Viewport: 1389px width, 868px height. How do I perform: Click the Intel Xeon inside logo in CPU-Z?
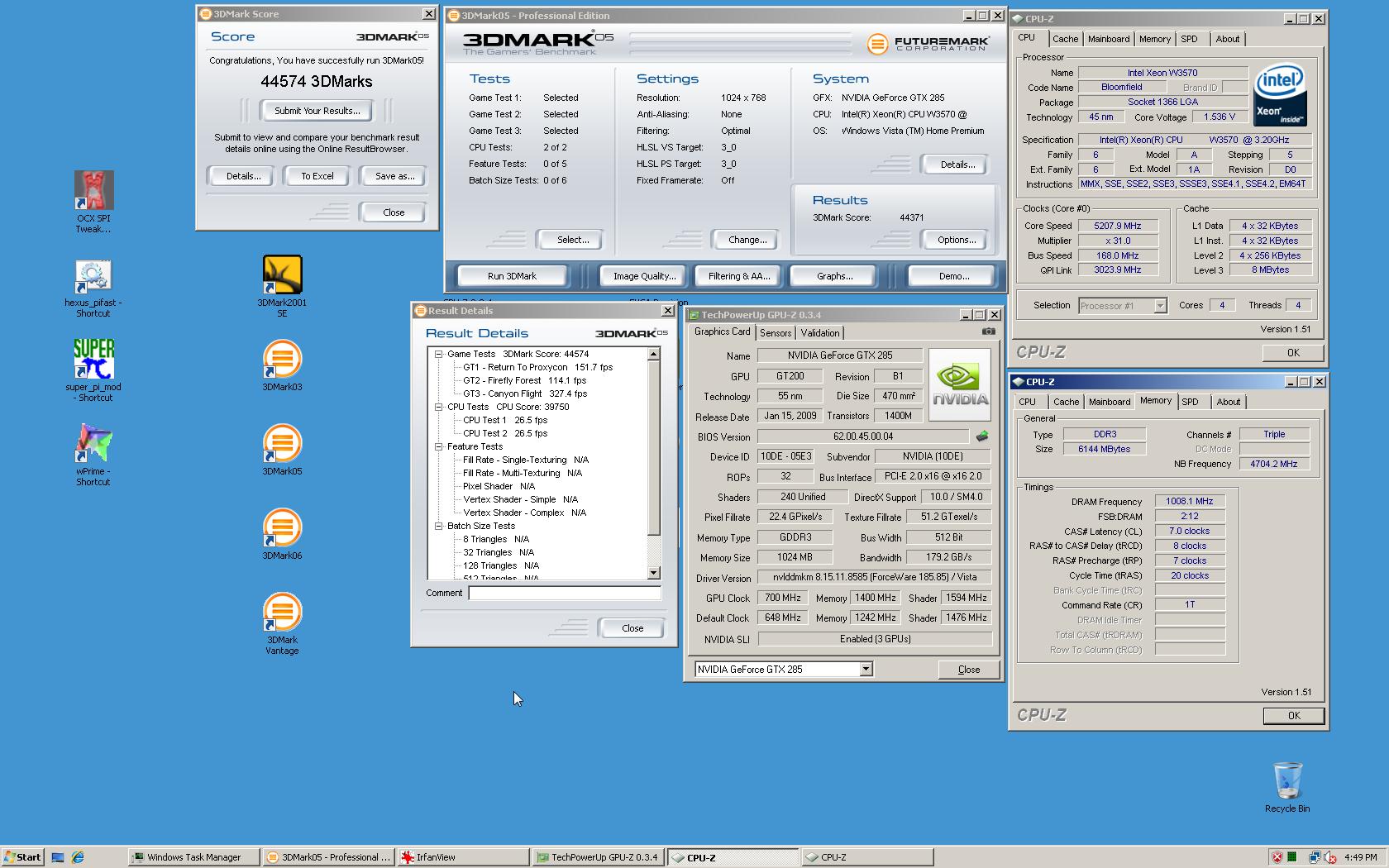pos(1280,95)
